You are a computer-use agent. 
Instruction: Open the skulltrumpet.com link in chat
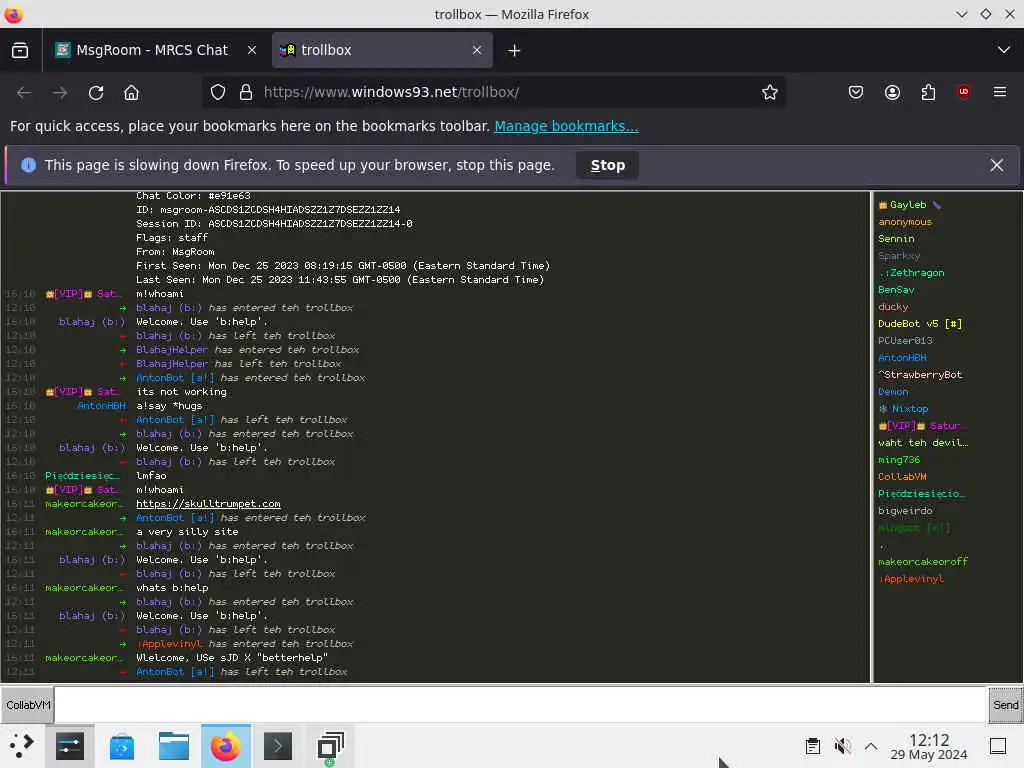(208, 504)
